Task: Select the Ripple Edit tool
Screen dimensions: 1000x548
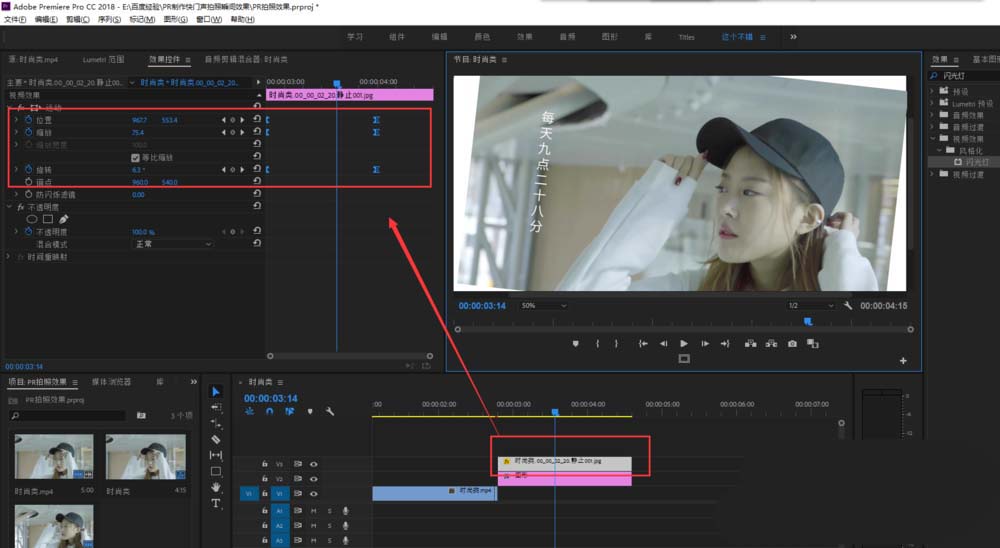Action: click(x=216, y=424)
